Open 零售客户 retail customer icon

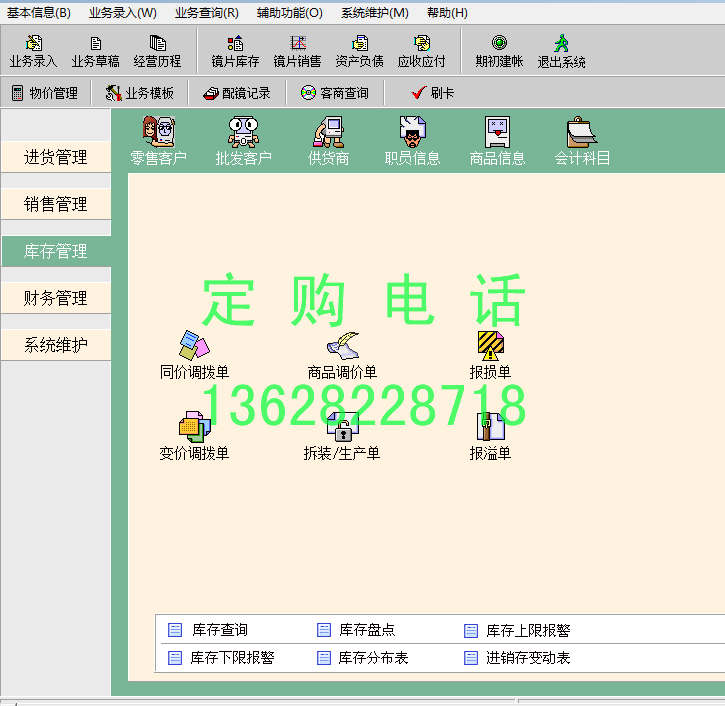point(158,141)
